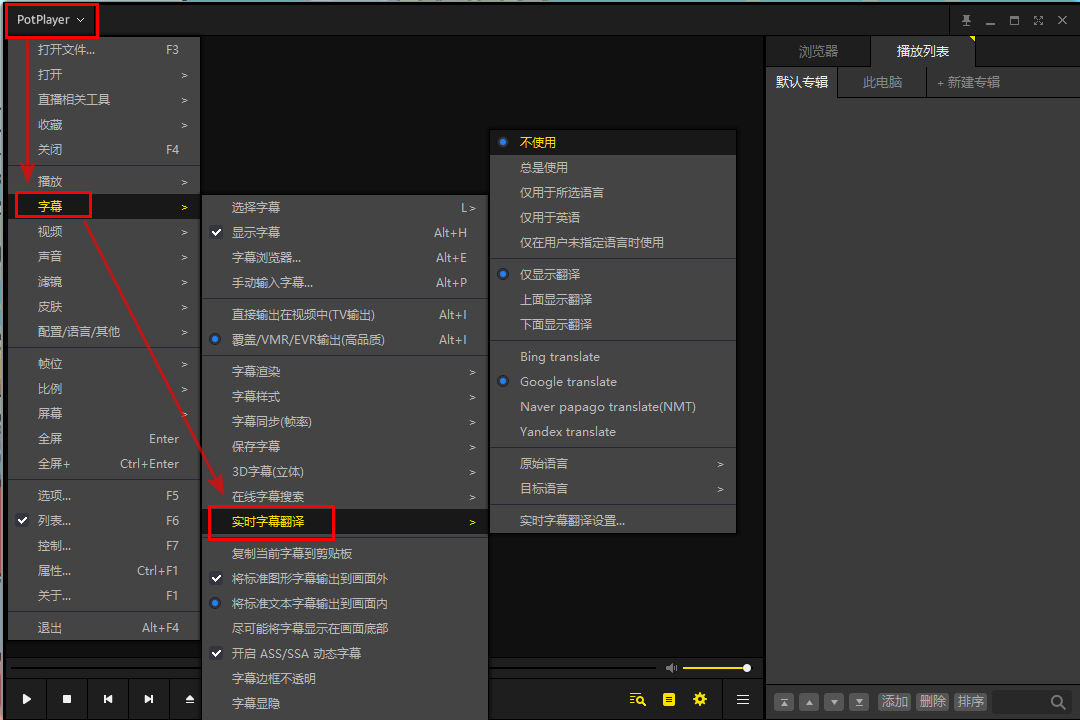Go to next track button

click(x=149, y=699)
